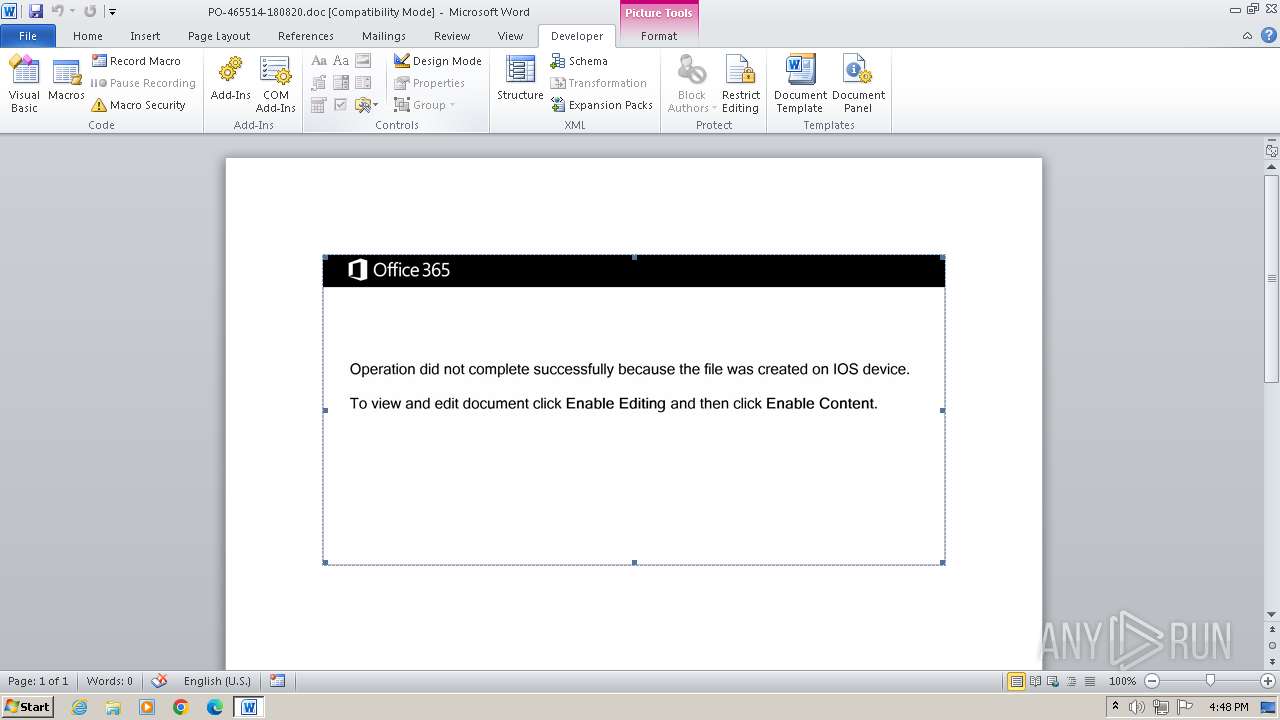Open the Macros dialog

[66, 80]
